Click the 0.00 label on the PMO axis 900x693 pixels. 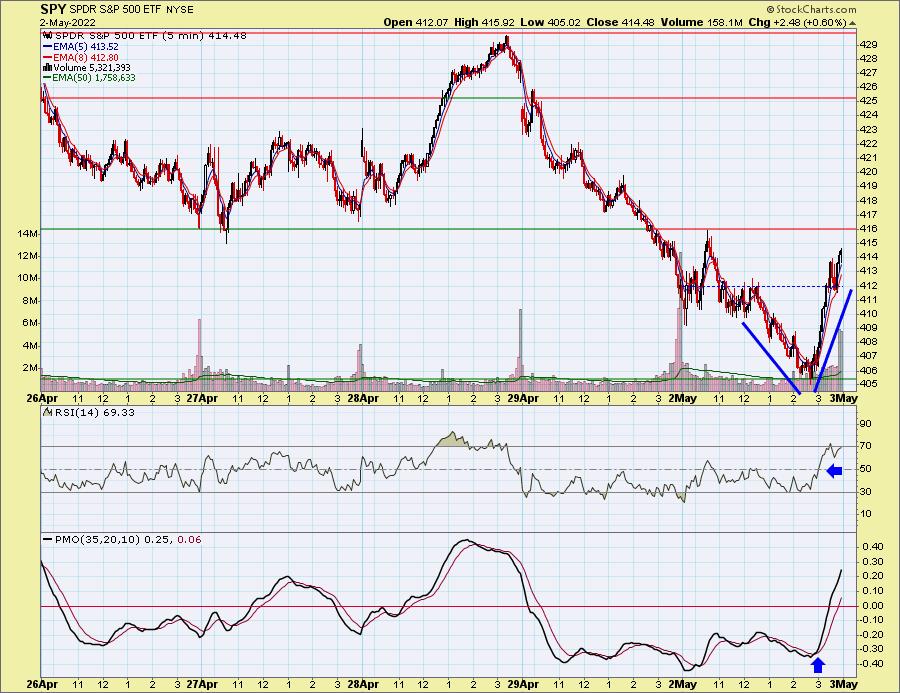872,606
